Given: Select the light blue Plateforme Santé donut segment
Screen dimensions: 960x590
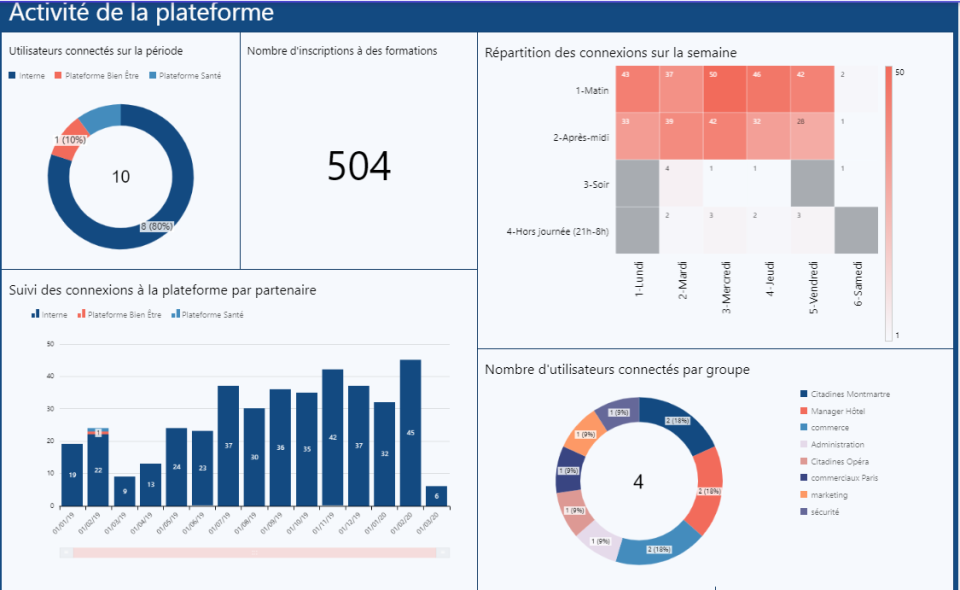Looking at the screenshot, I should (101, 119).
